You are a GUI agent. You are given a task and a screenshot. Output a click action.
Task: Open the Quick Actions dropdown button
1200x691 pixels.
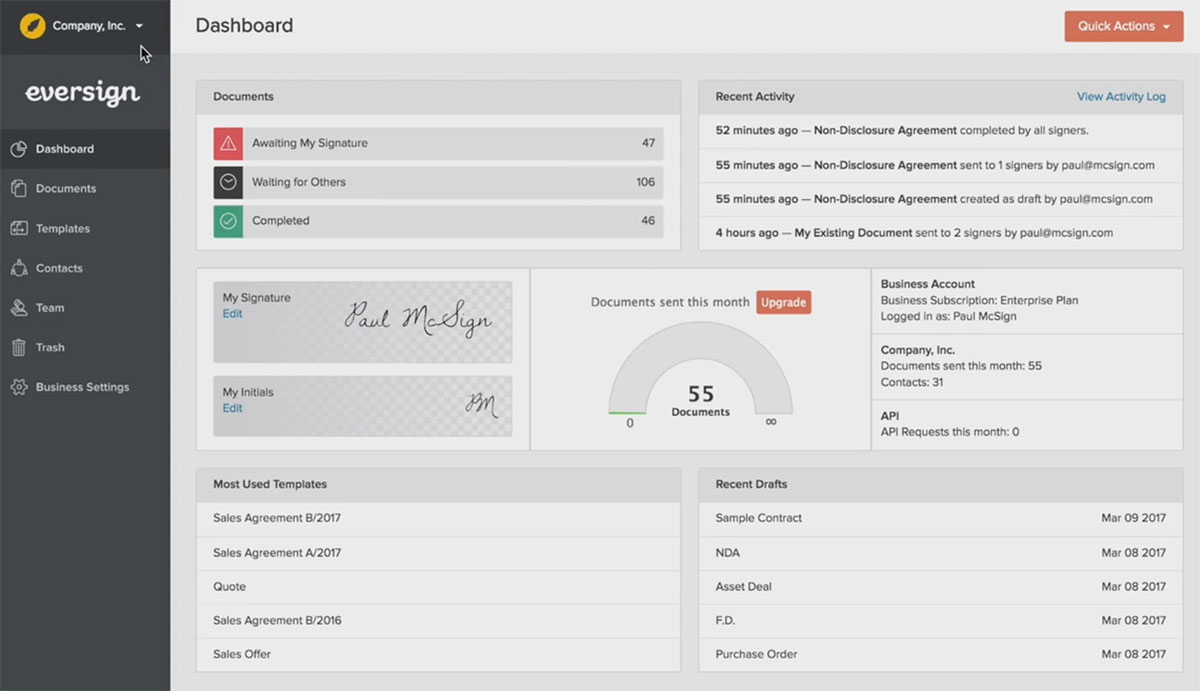click(x=1124, y=26)
